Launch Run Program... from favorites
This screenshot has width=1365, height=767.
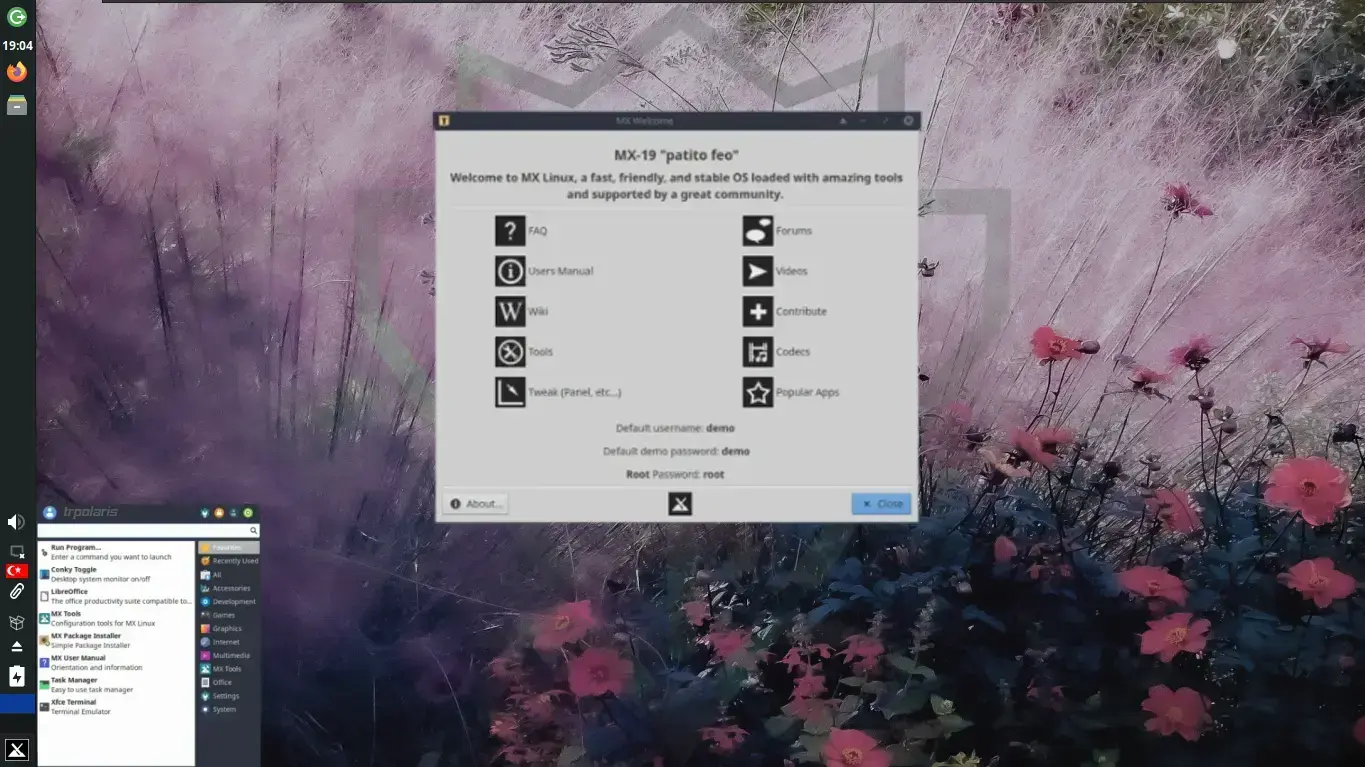coord(116,552)
